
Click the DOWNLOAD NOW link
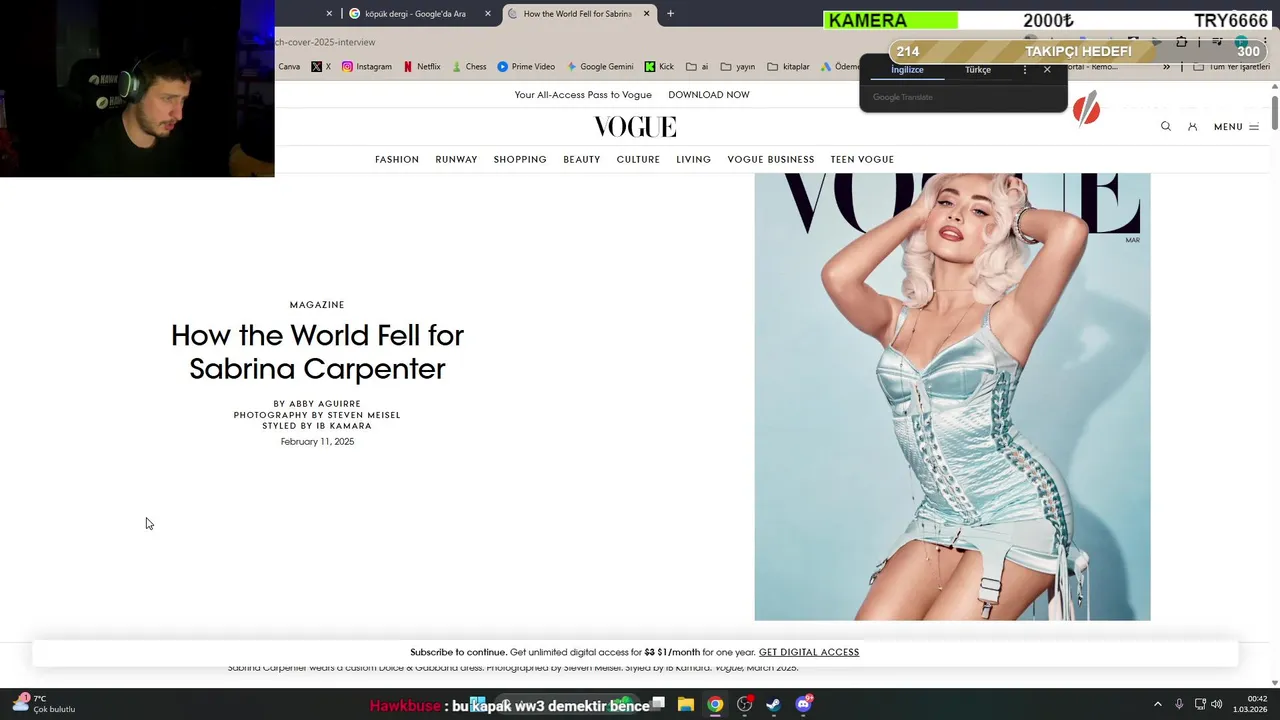point(709,95)
